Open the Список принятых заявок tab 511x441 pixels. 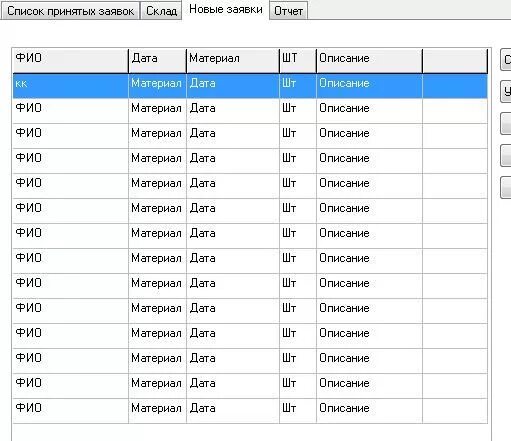click(70, 11)
